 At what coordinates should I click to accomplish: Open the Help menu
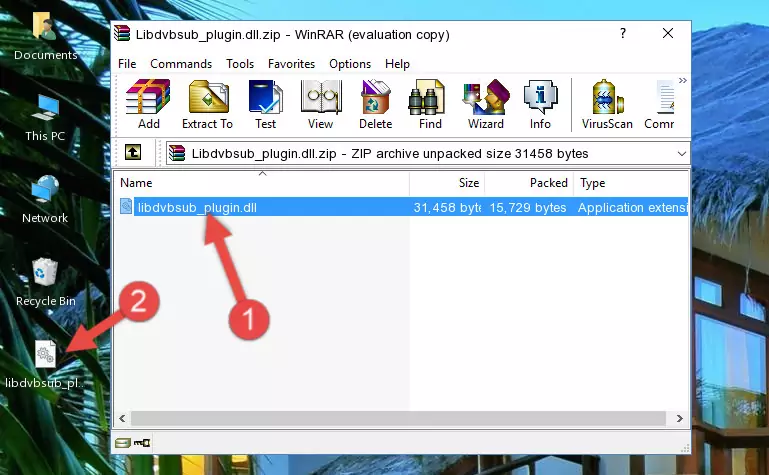pyautogui.click(x=397, y=64)
